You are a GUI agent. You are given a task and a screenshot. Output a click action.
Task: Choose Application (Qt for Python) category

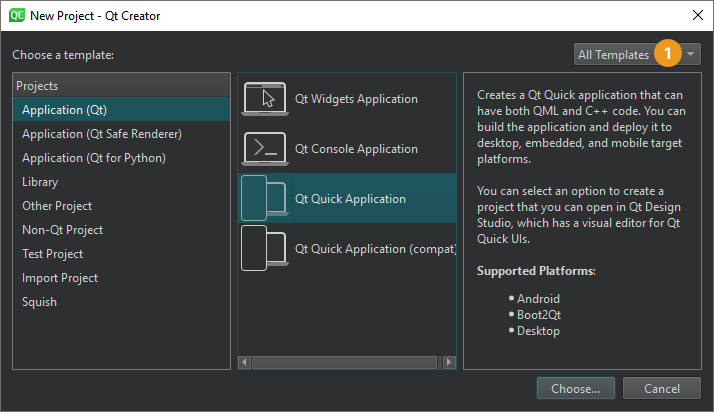[x=93, y=158]
